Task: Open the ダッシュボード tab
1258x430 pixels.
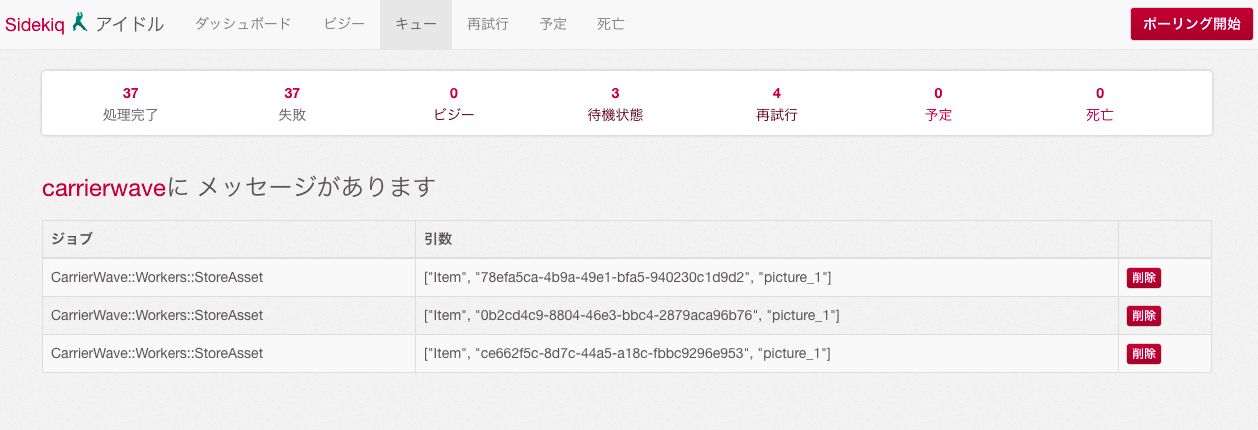Action: coord(243,24)
